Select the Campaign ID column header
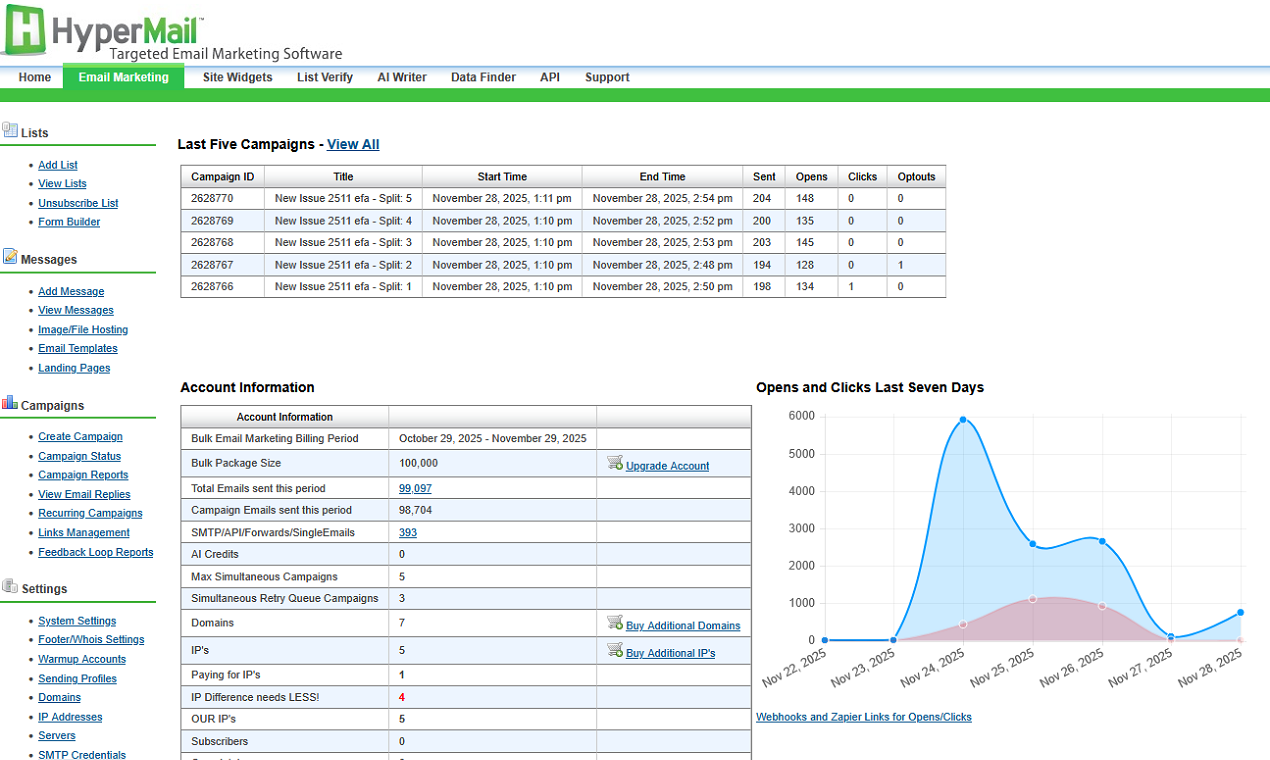 (222, 177)
